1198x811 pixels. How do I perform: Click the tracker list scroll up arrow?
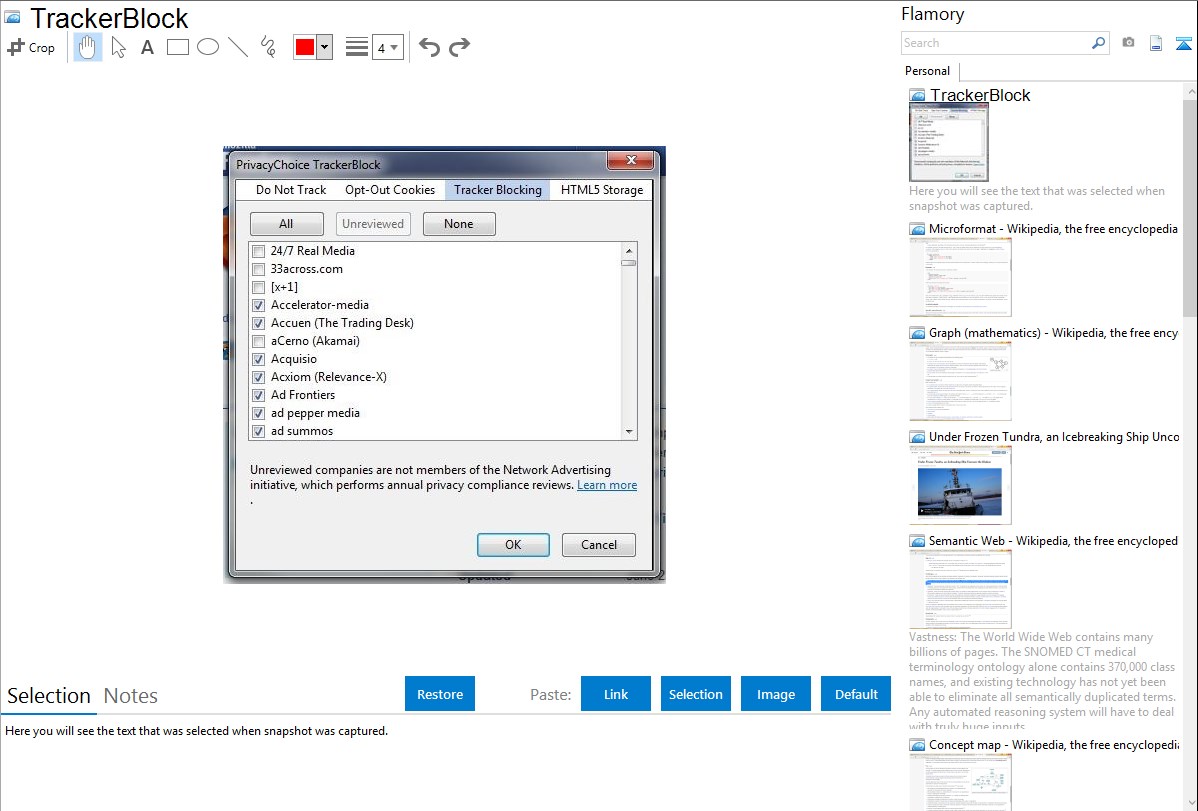(x=629, y=251)
